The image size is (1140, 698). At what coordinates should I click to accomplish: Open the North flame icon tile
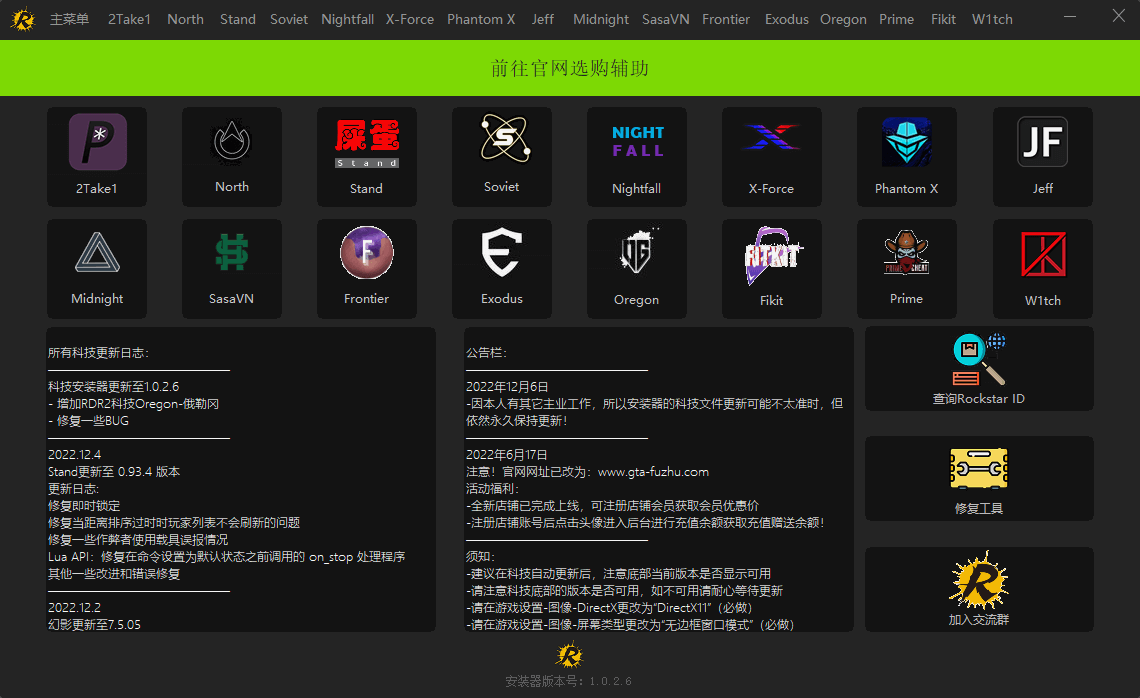tap(232, 157)
